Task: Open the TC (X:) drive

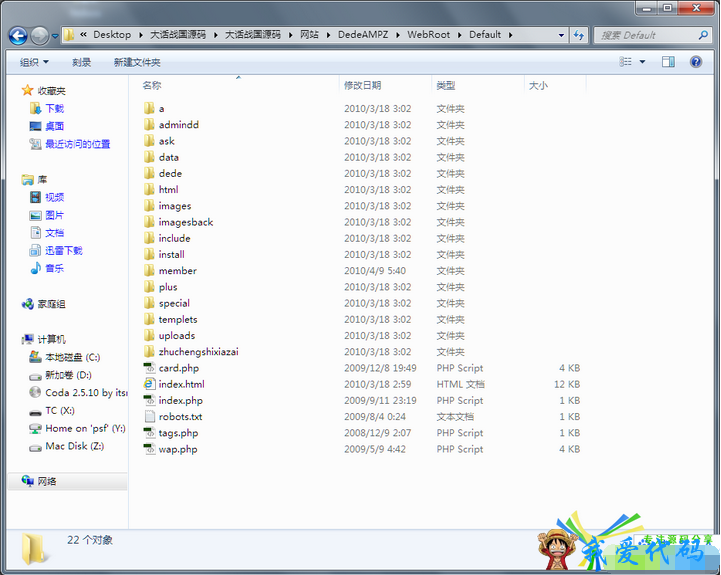Action: (60, 410)
